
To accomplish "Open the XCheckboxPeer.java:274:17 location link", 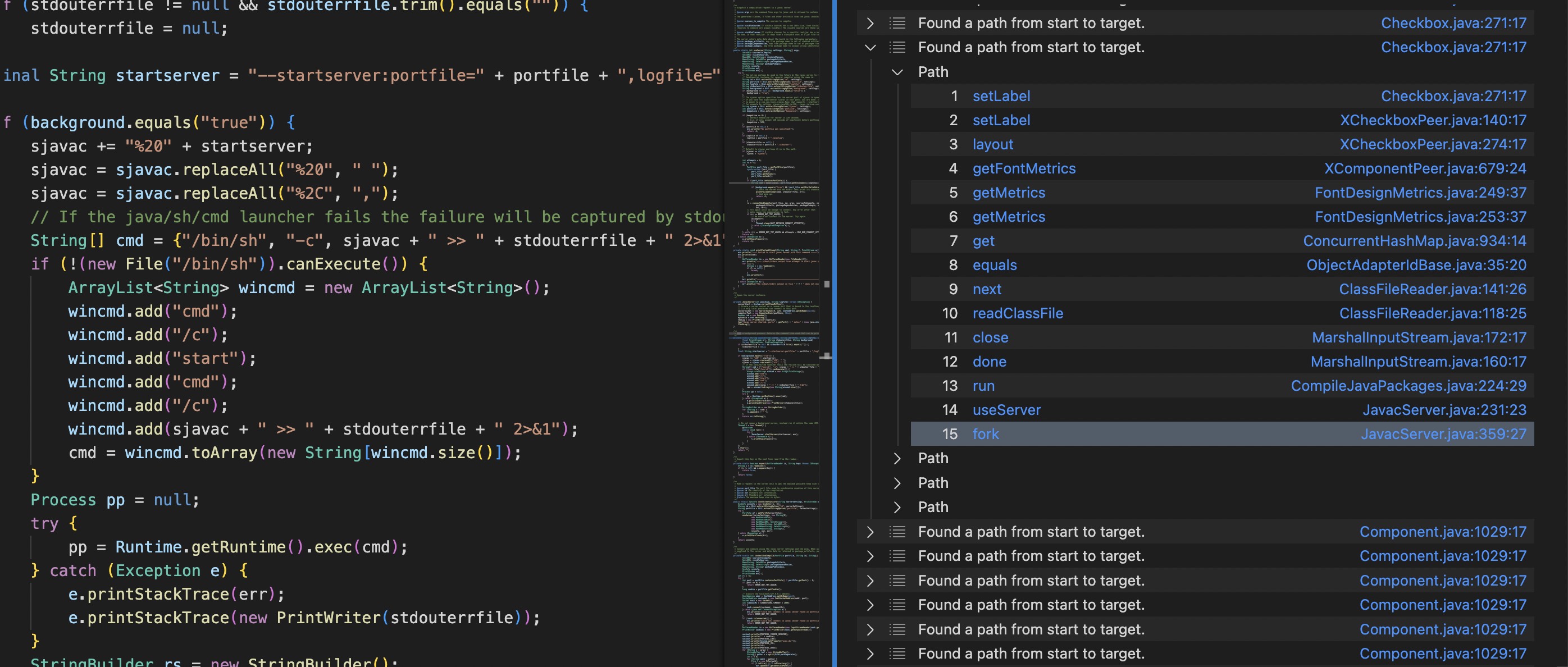I will click(x=1433, y=144).
